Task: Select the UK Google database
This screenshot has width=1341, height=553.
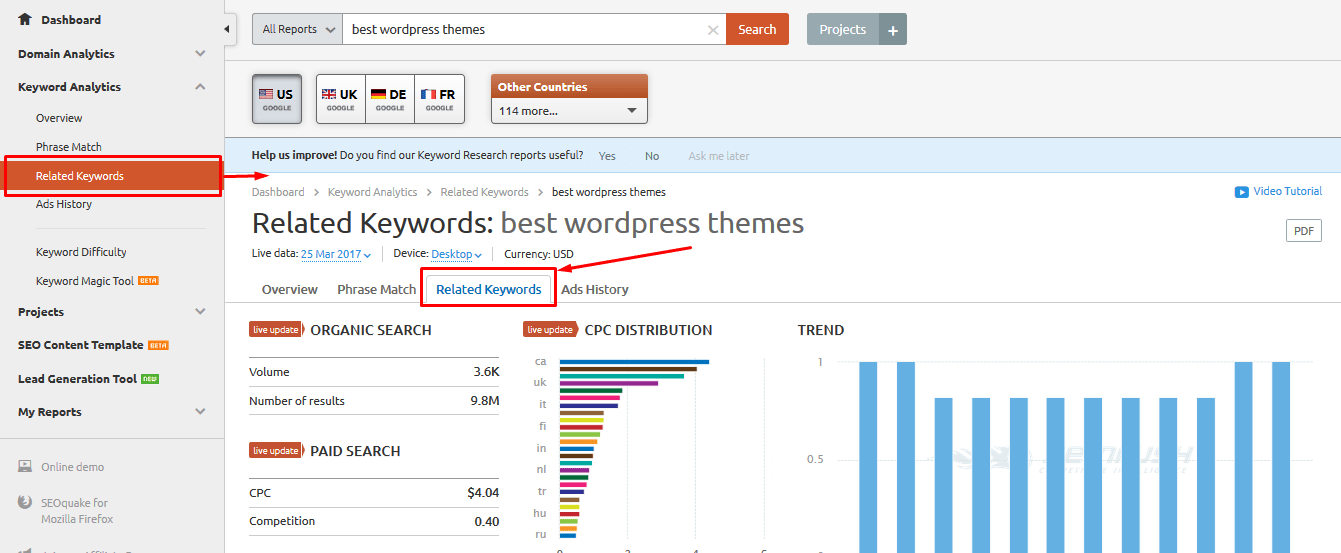Action: tap(340, 99)
